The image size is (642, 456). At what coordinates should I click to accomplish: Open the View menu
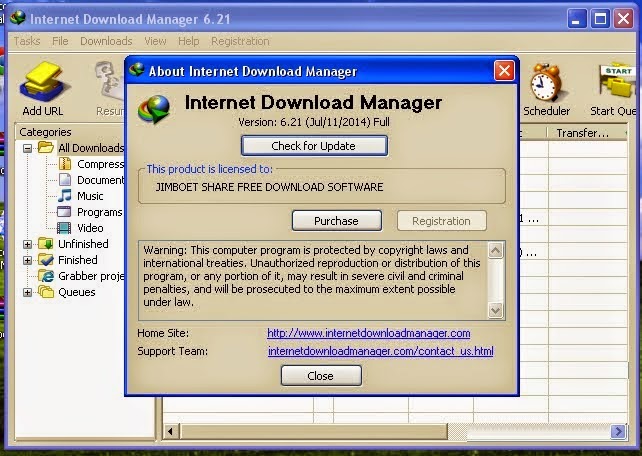(155, 41)
